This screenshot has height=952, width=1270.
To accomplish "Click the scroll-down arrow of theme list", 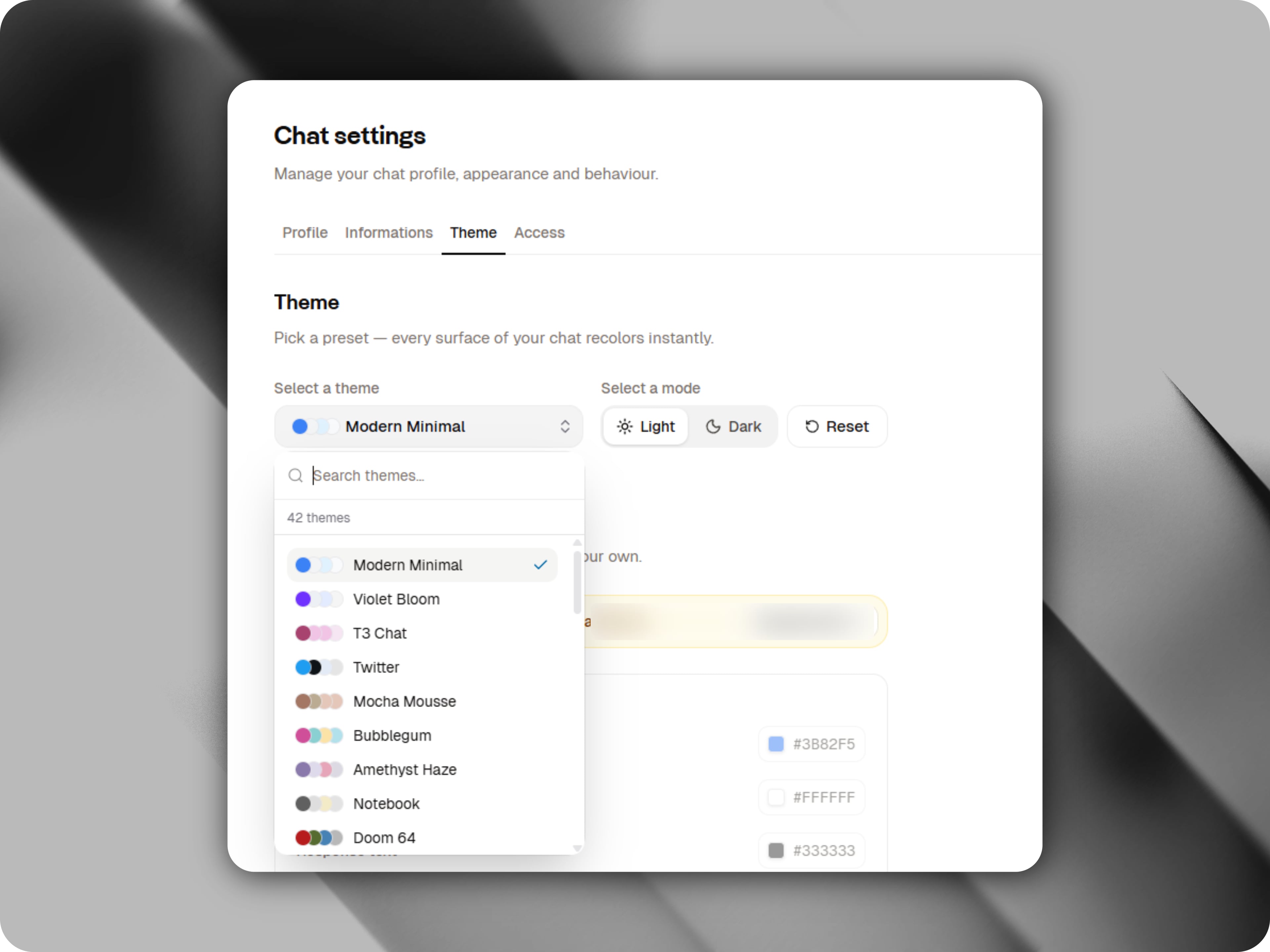I will click(x=577, y=848).
